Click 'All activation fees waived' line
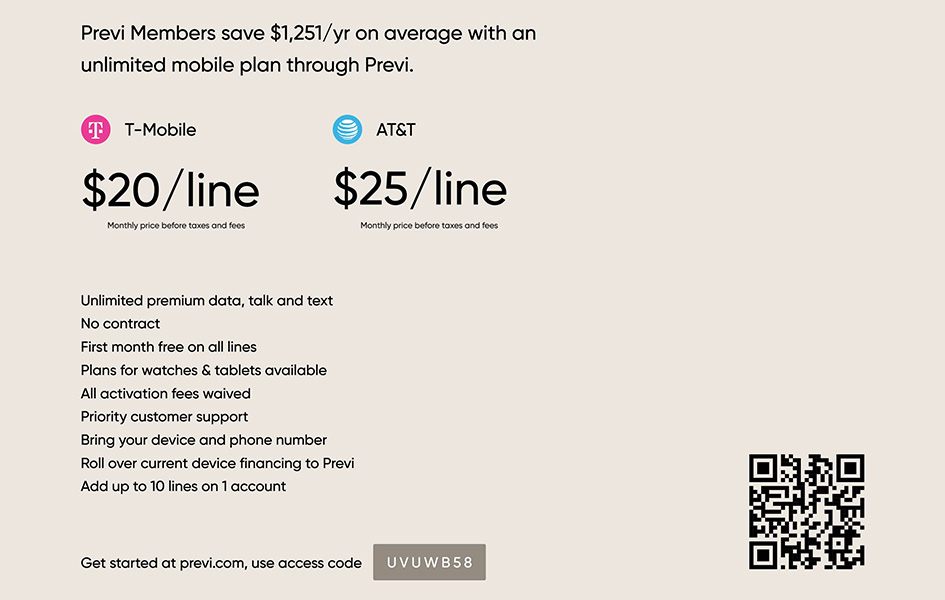This screenshot has height=600, width=945. click(166, 393)
